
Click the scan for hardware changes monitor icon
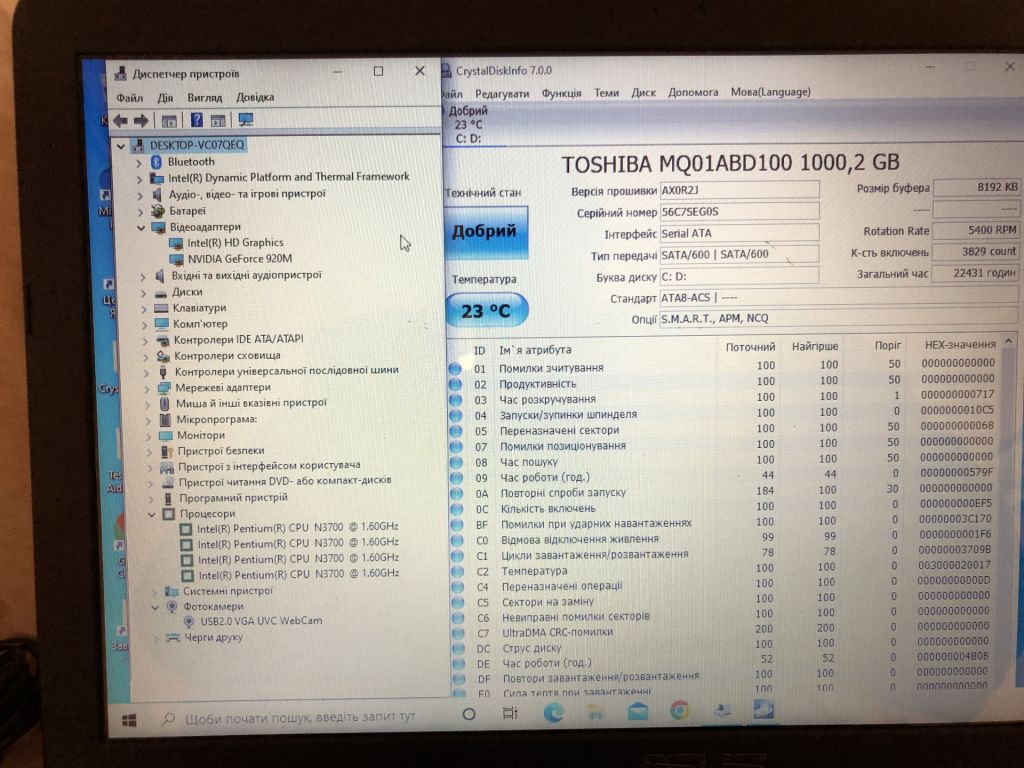[x=246, y=120]
